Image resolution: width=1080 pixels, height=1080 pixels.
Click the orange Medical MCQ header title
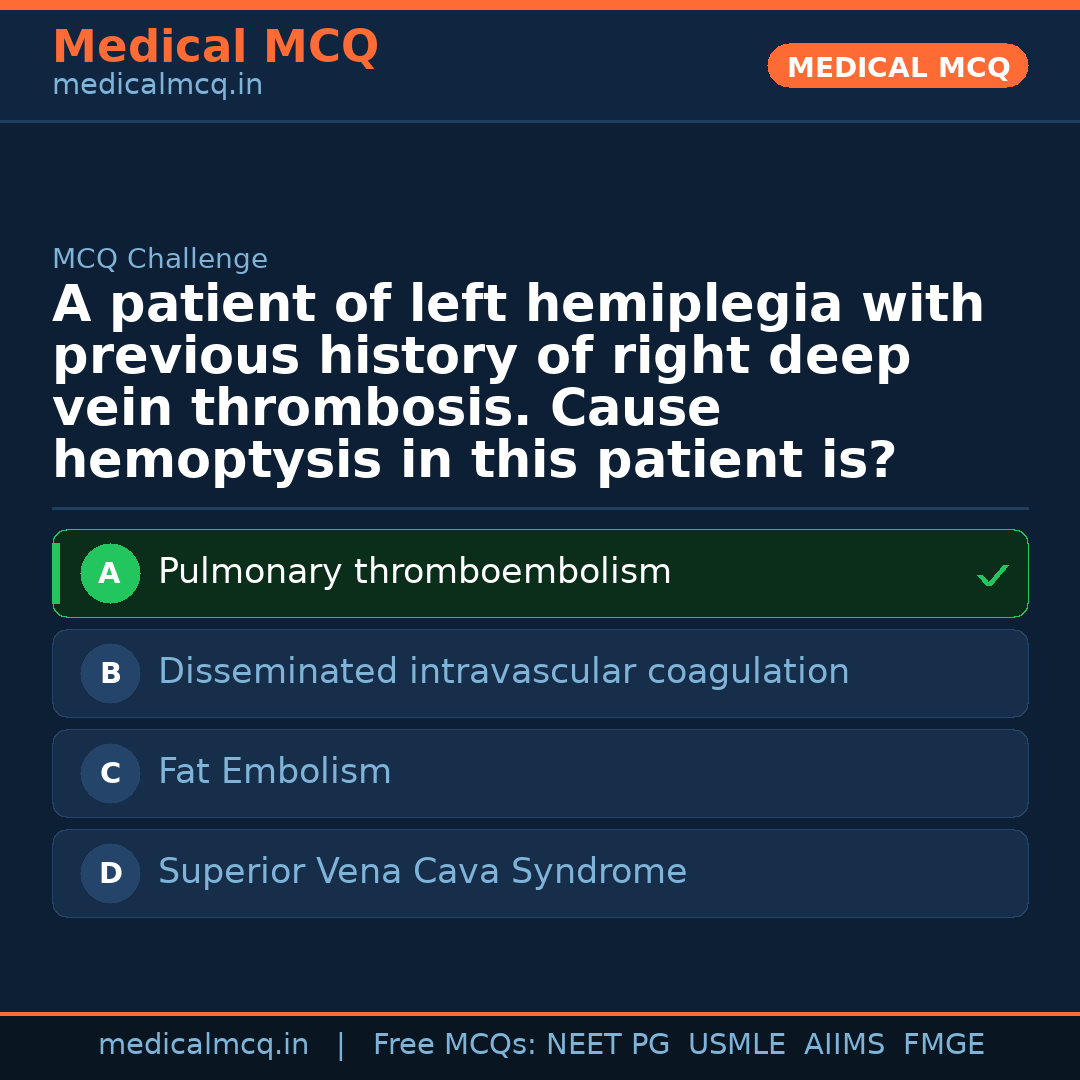pyautogui.click(x=215, y=47)
